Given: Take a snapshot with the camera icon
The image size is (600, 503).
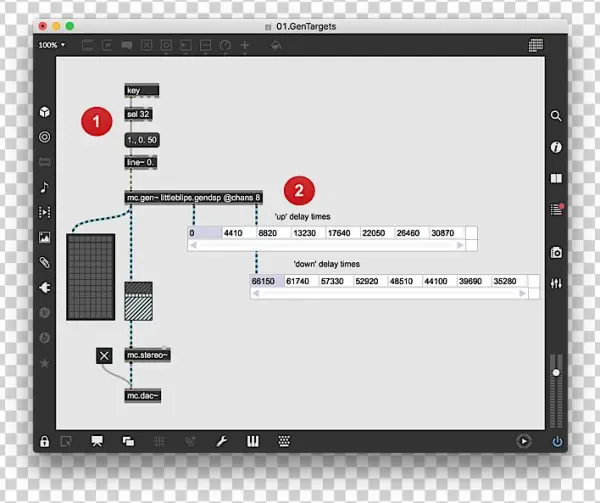Looking at the screenshot, I should pyautogui.click(x=557, y=253).
